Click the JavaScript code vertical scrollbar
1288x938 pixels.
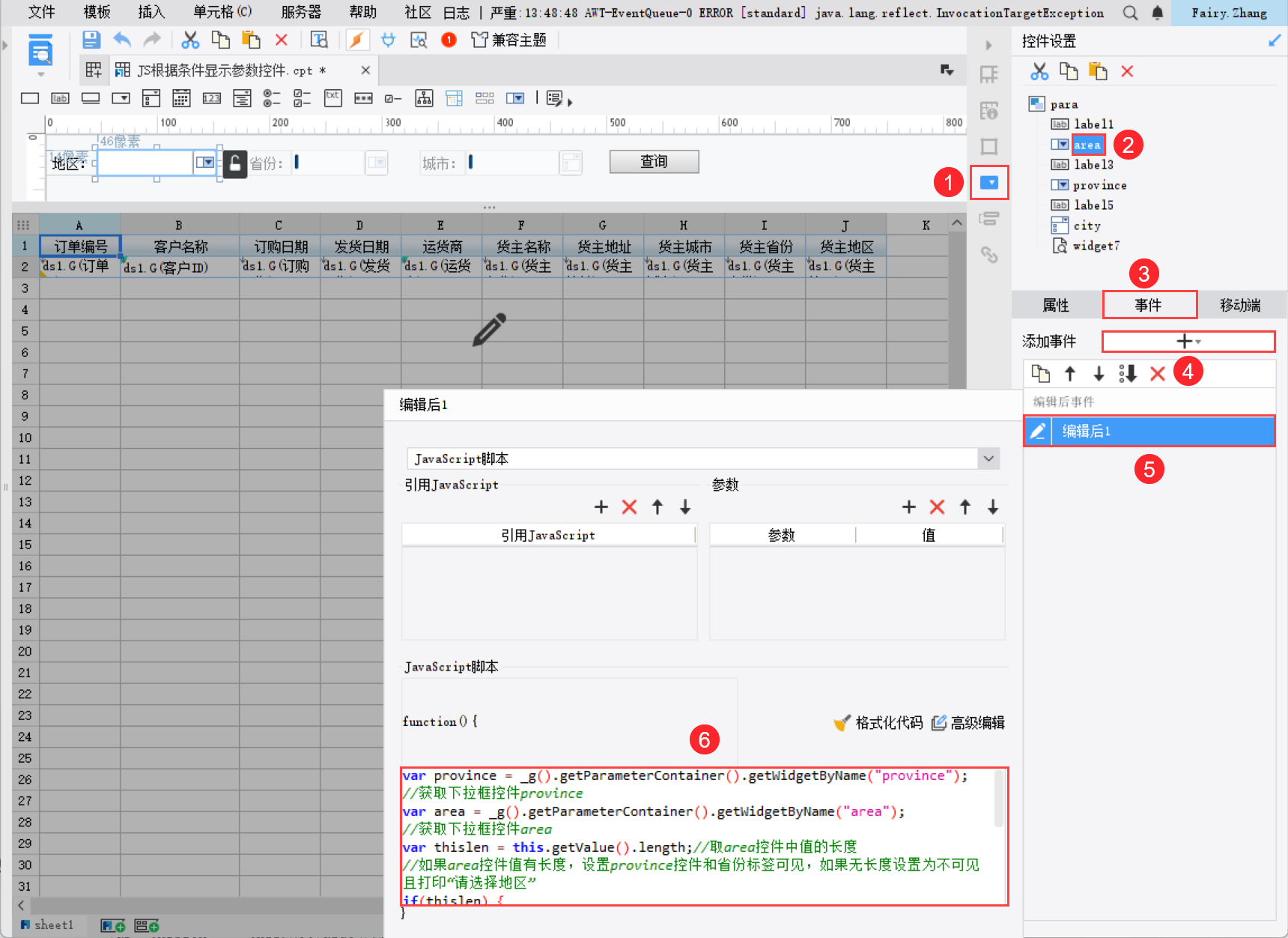pos(999,799)
